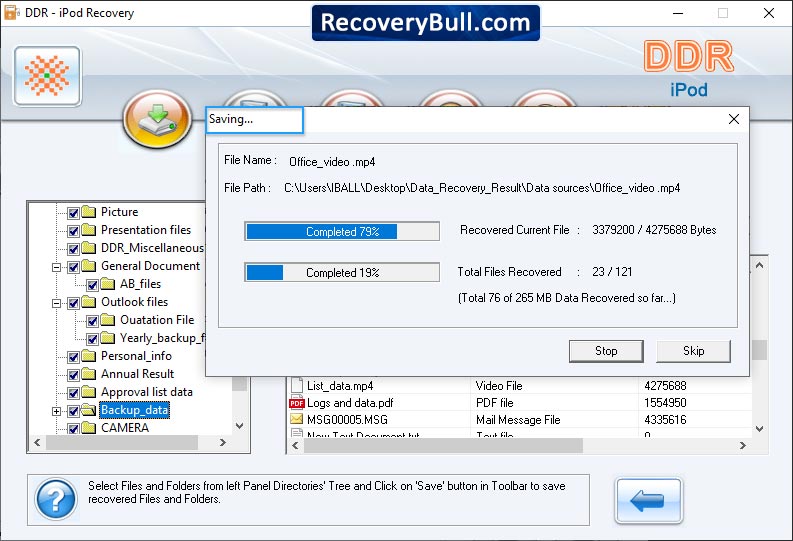Image resolution: width=793 pixels, height=541 pixels.
Task: Uncheck the Picture folder checkbox
Action: pos(73,213)
